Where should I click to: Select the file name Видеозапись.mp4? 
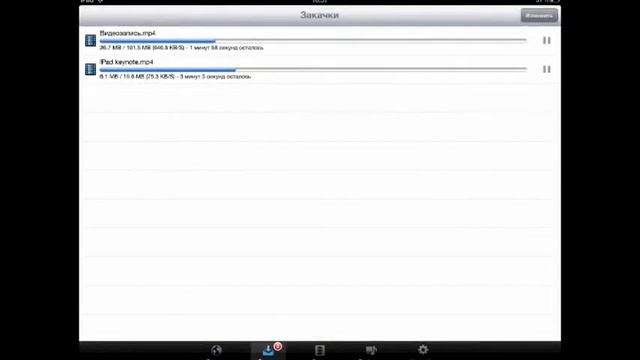pos(127,33)
